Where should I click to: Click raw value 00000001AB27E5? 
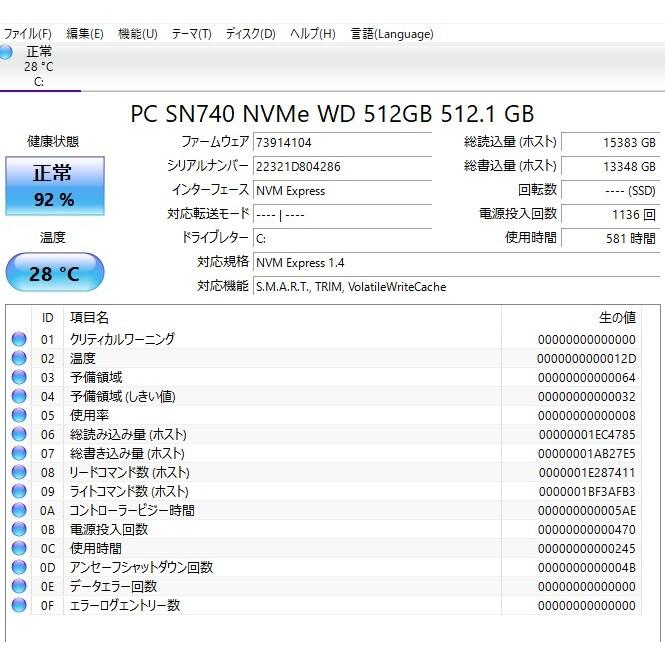(587, 454)
